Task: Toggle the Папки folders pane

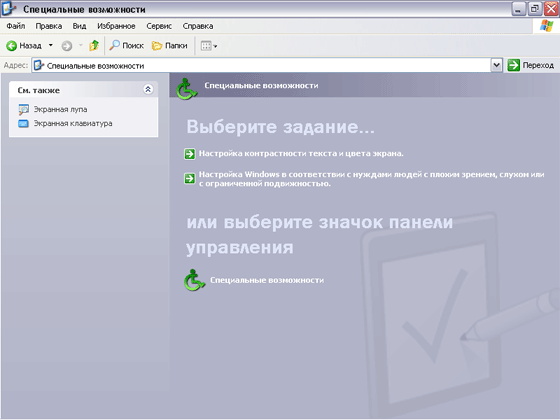Action: [170, 45]
